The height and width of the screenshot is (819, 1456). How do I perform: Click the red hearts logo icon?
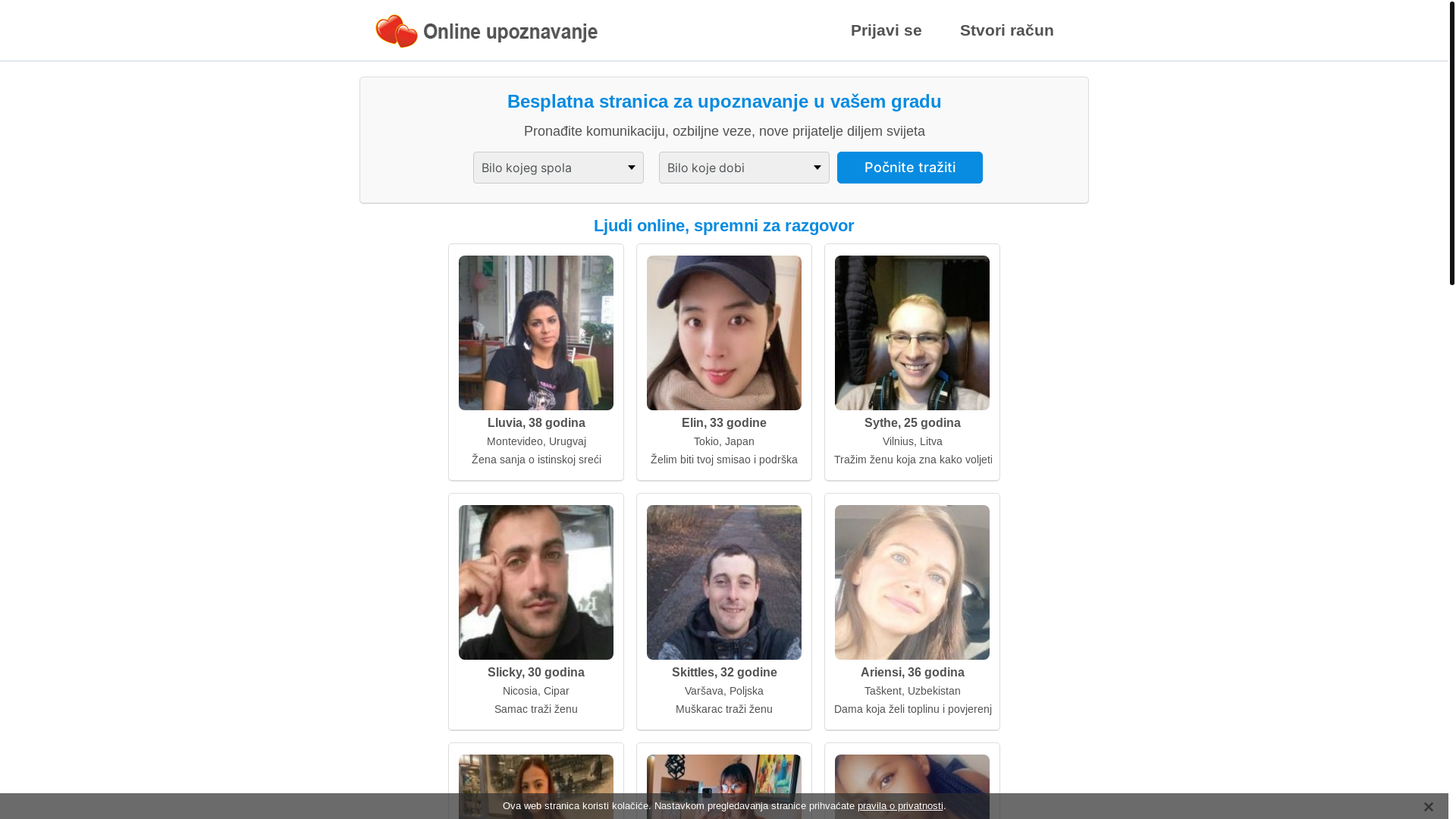point(397,31)
